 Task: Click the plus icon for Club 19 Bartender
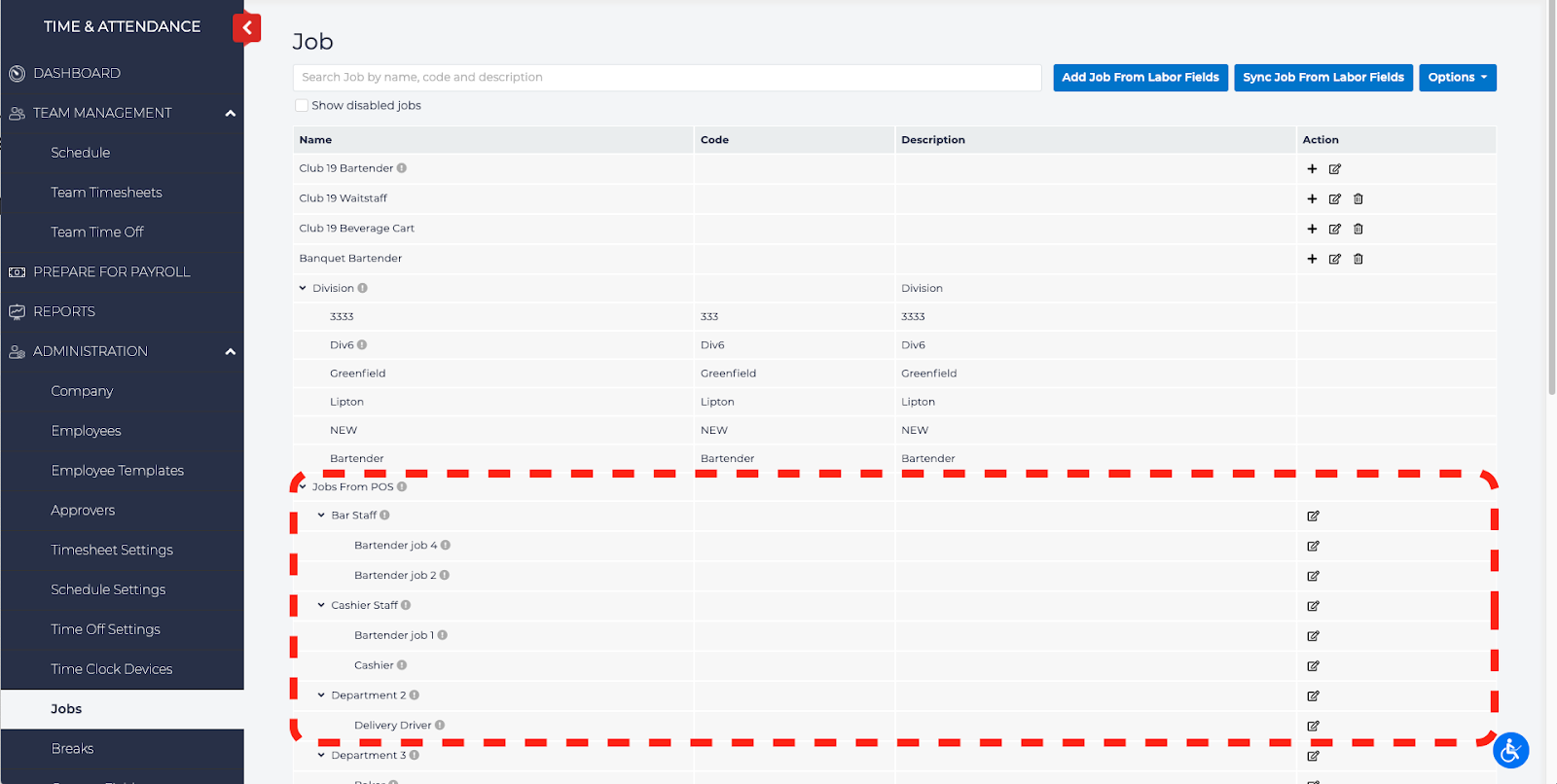(x=1312, y=169)
